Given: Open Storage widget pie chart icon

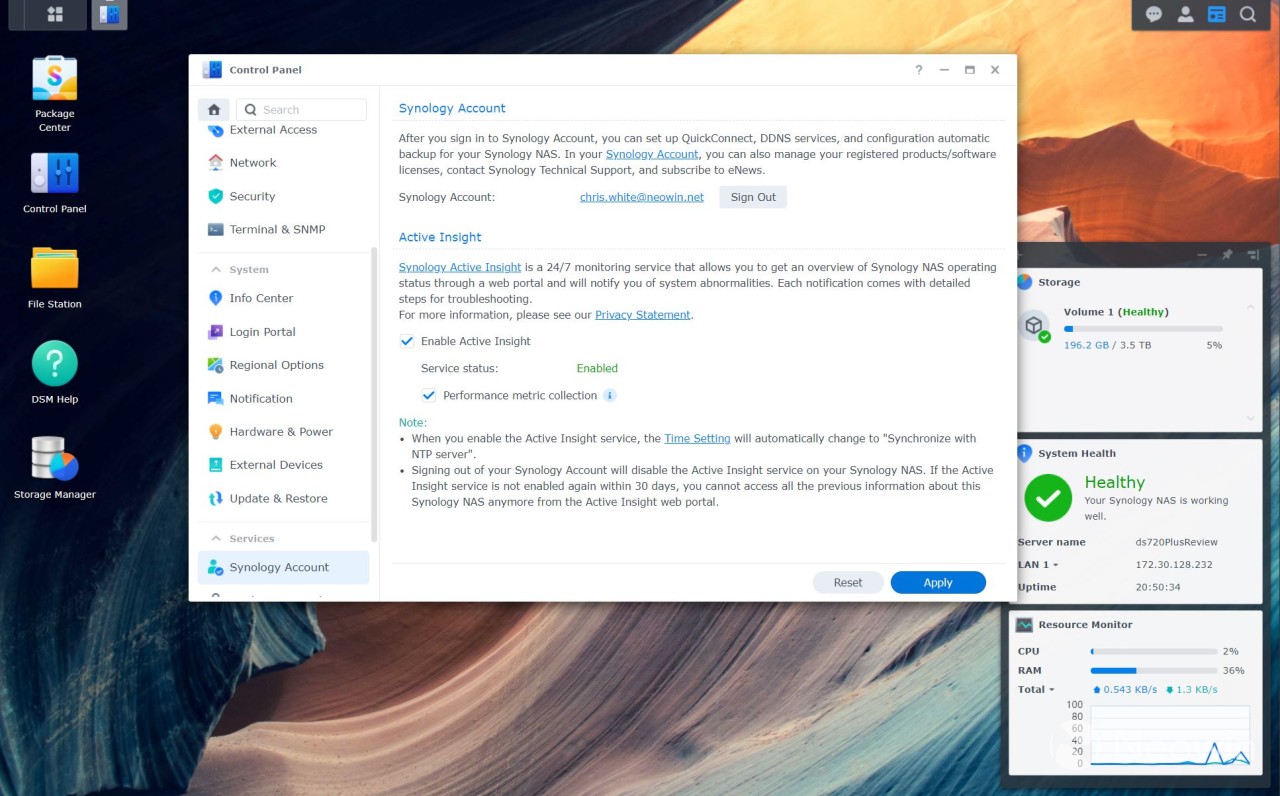Looking at the screenshot, I should pos(1024,282).
